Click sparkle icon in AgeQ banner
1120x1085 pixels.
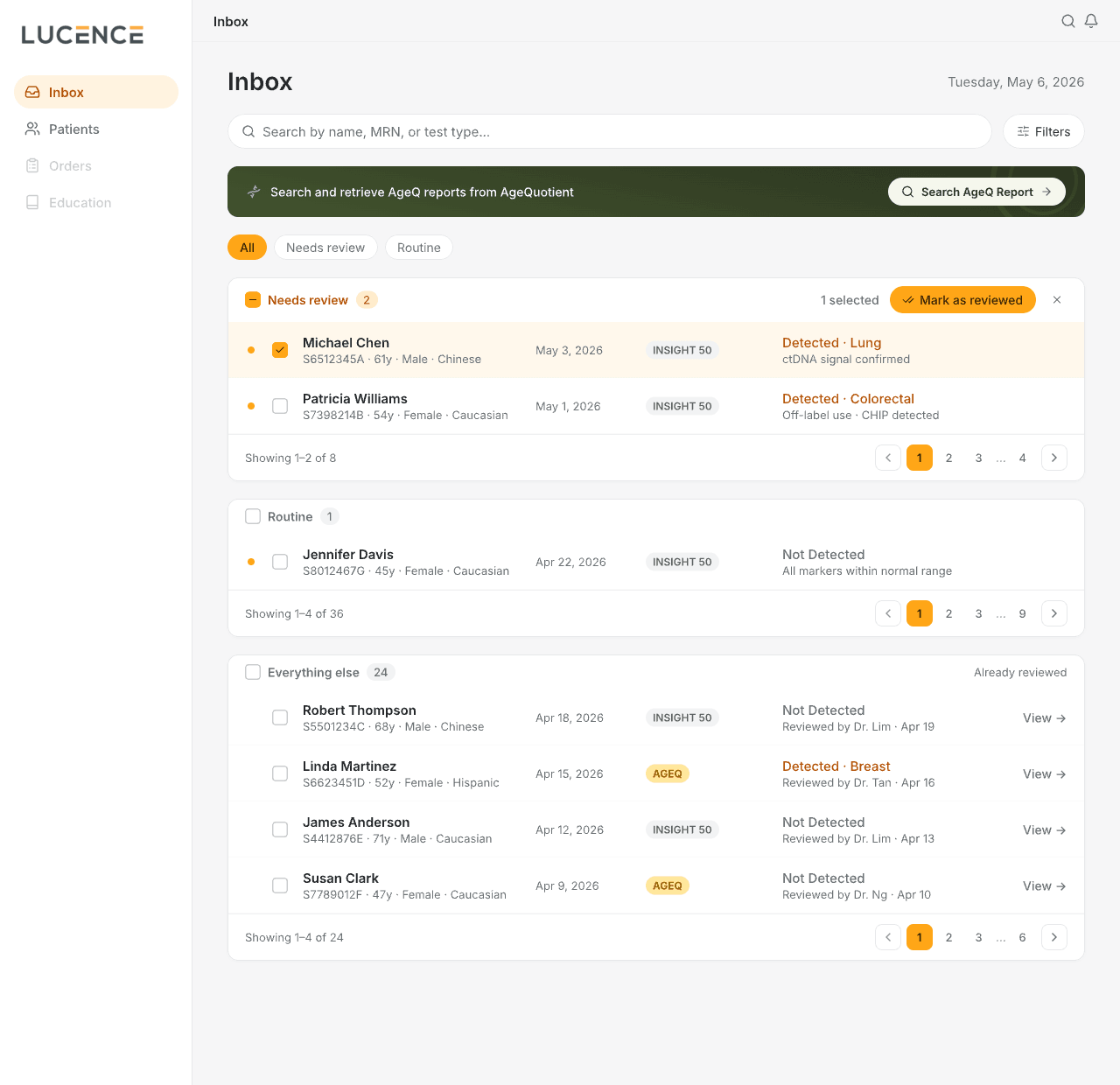[x=254, y=192]
